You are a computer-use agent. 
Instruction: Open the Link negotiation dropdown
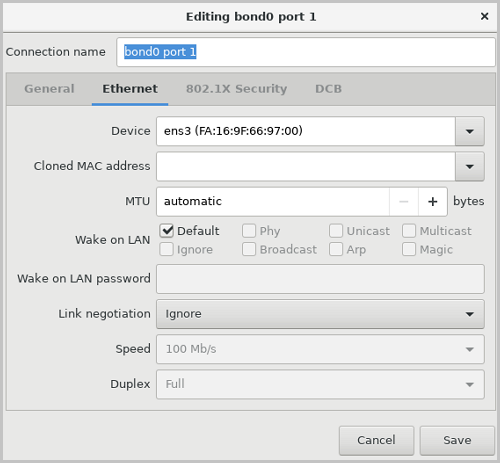tap(320, 314)
